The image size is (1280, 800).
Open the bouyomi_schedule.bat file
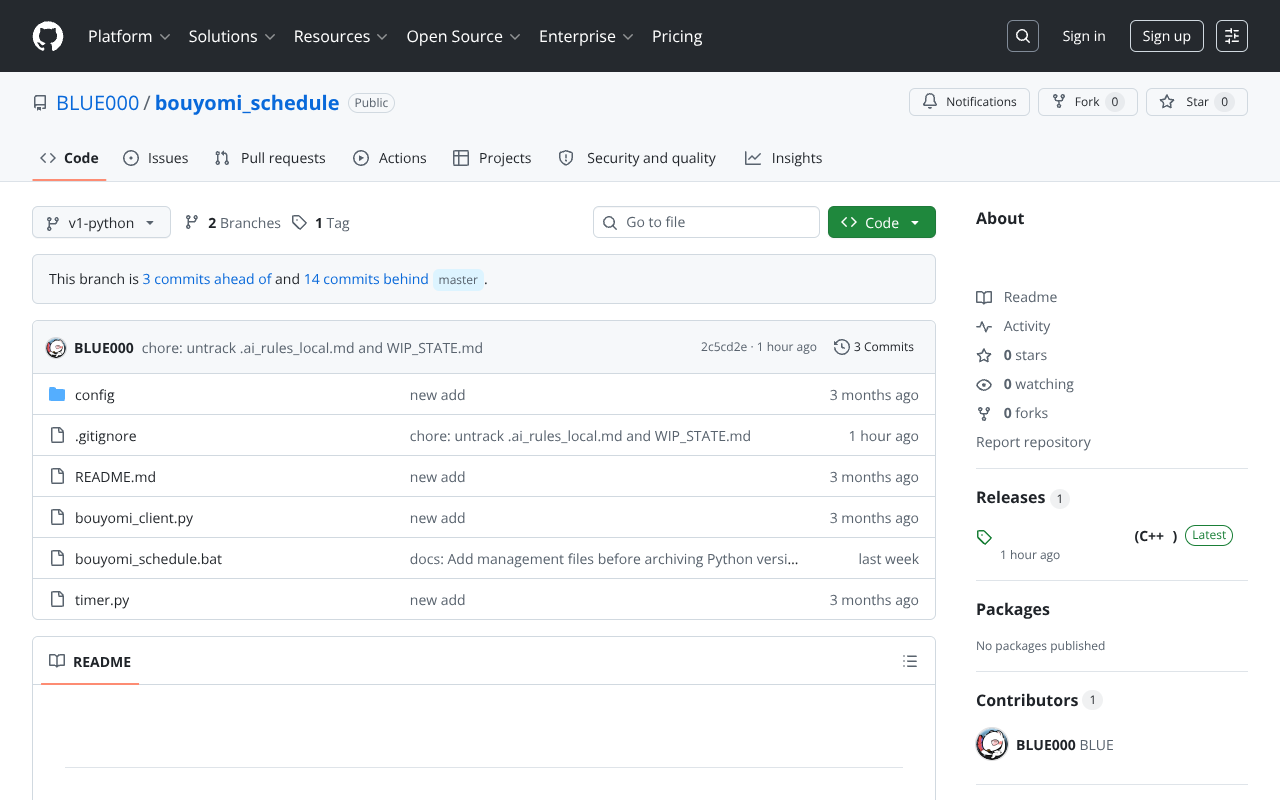[148, 559]
